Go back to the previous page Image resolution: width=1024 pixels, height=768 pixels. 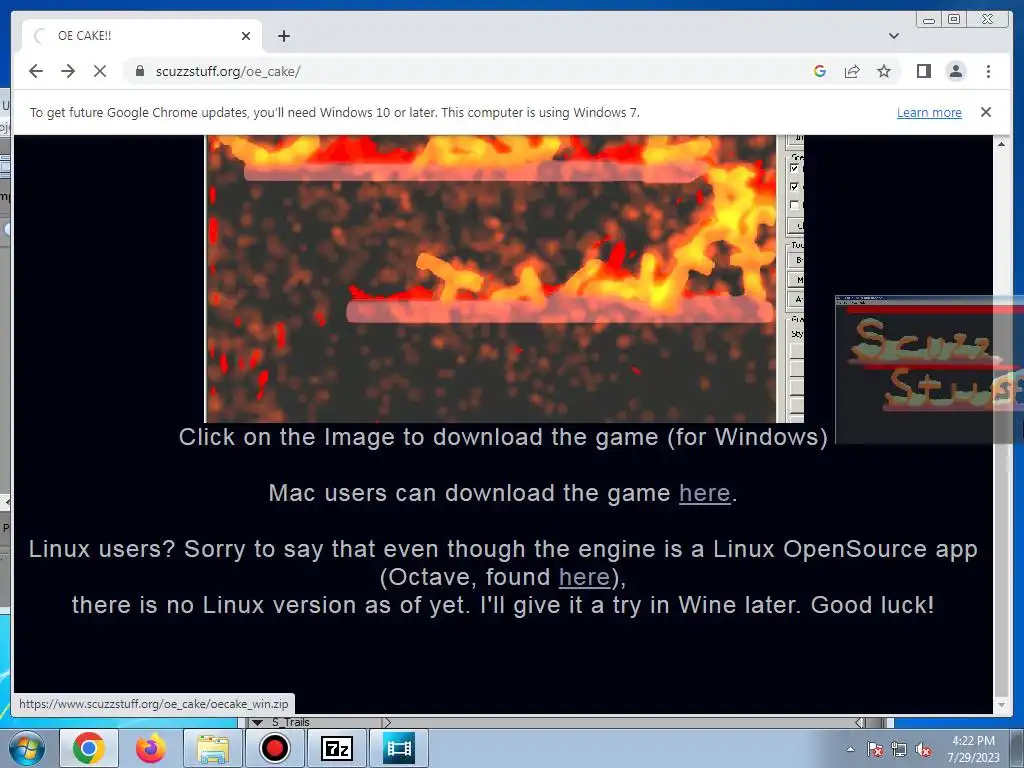click(36, 71)
